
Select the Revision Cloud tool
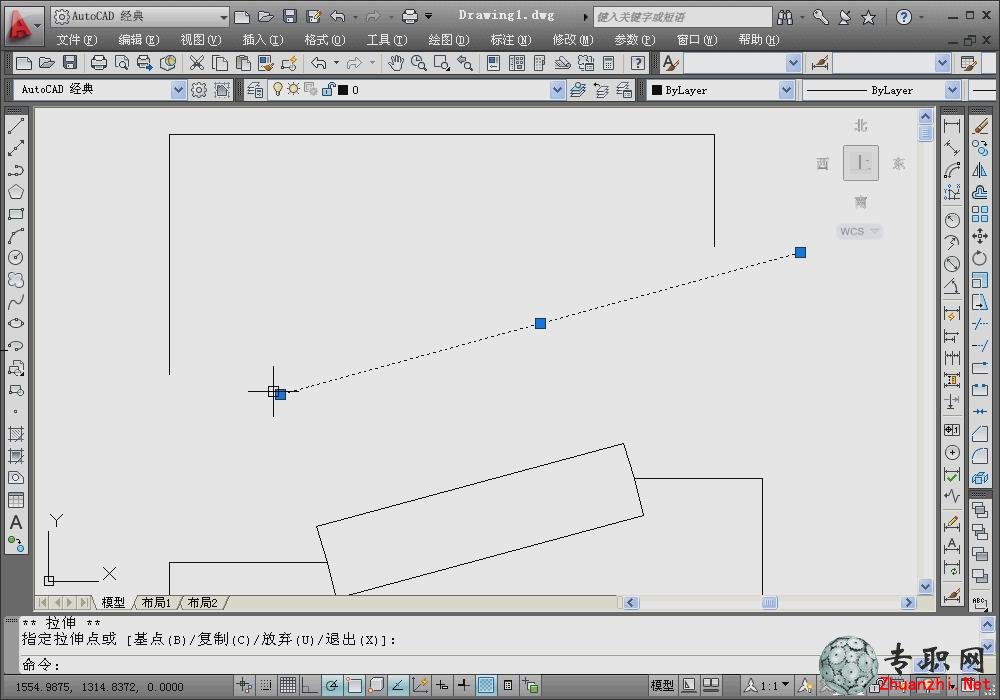(16, 280)
